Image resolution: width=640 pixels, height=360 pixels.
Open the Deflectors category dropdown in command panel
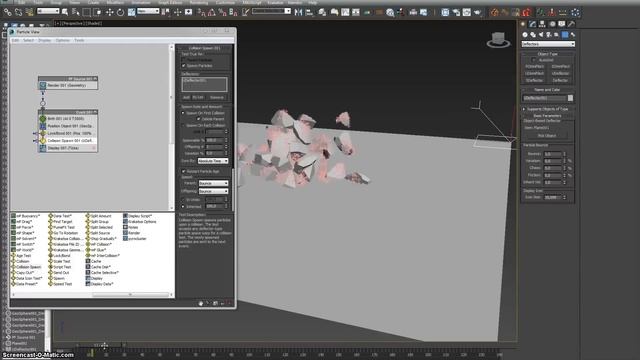(x=548, y=44)
